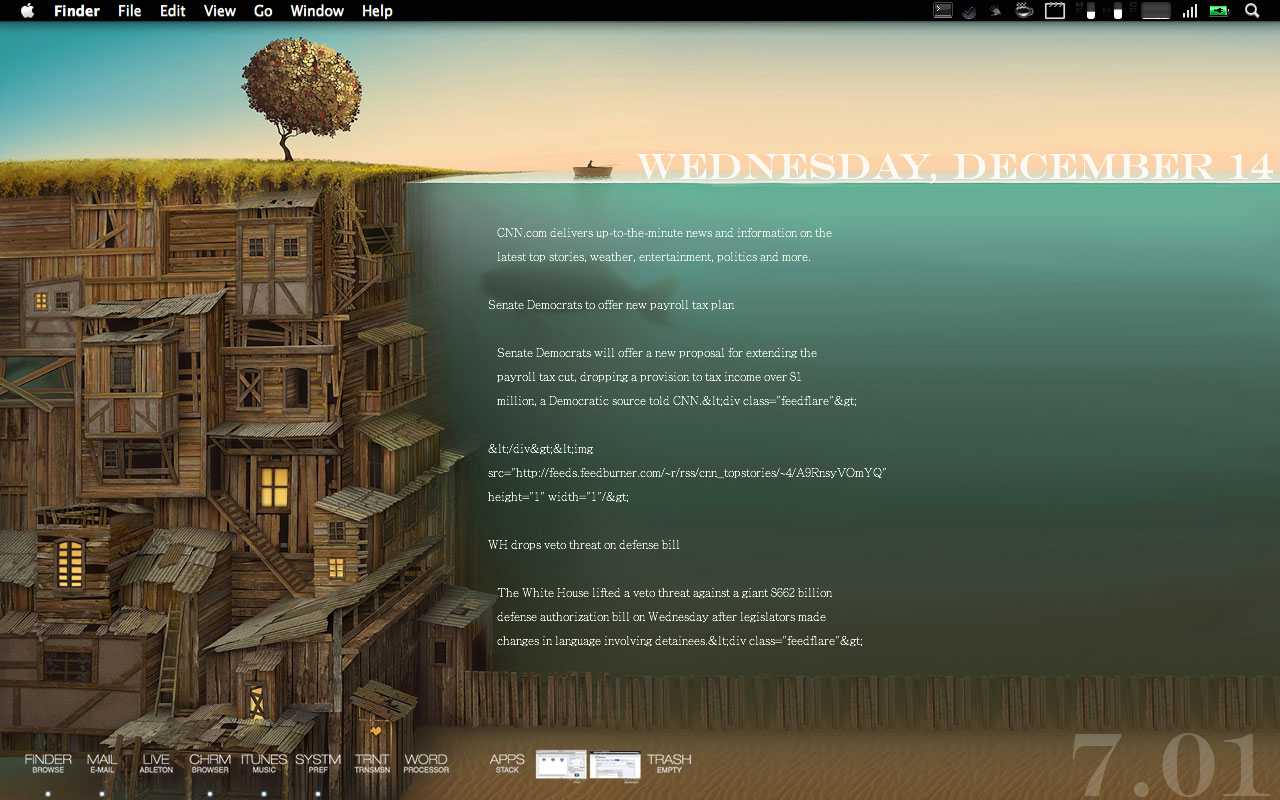Click 'The White House lifted a veto threat' line

click(x=664, y=593)
